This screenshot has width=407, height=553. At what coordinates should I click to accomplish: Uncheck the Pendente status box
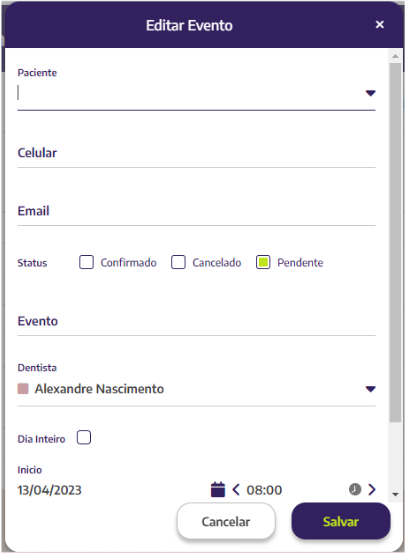(263, 262)
